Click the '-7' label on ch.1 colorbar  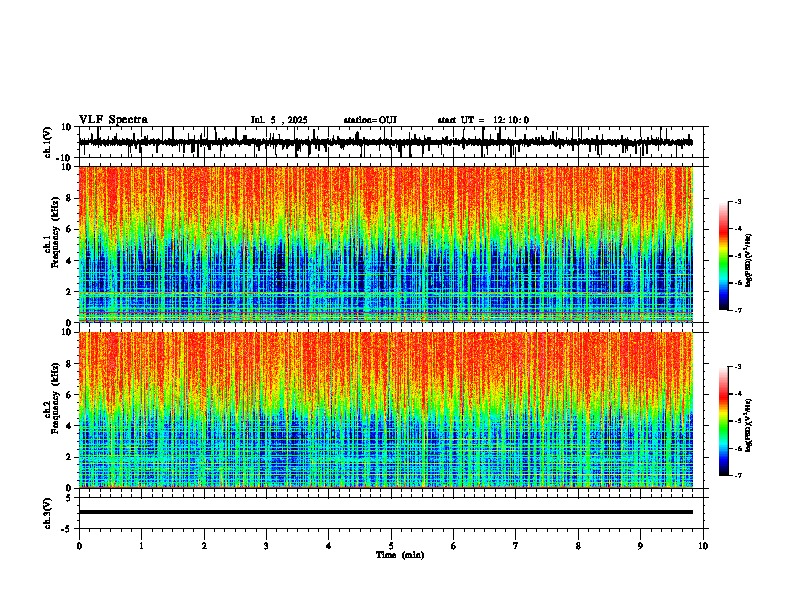coord(738,310)
